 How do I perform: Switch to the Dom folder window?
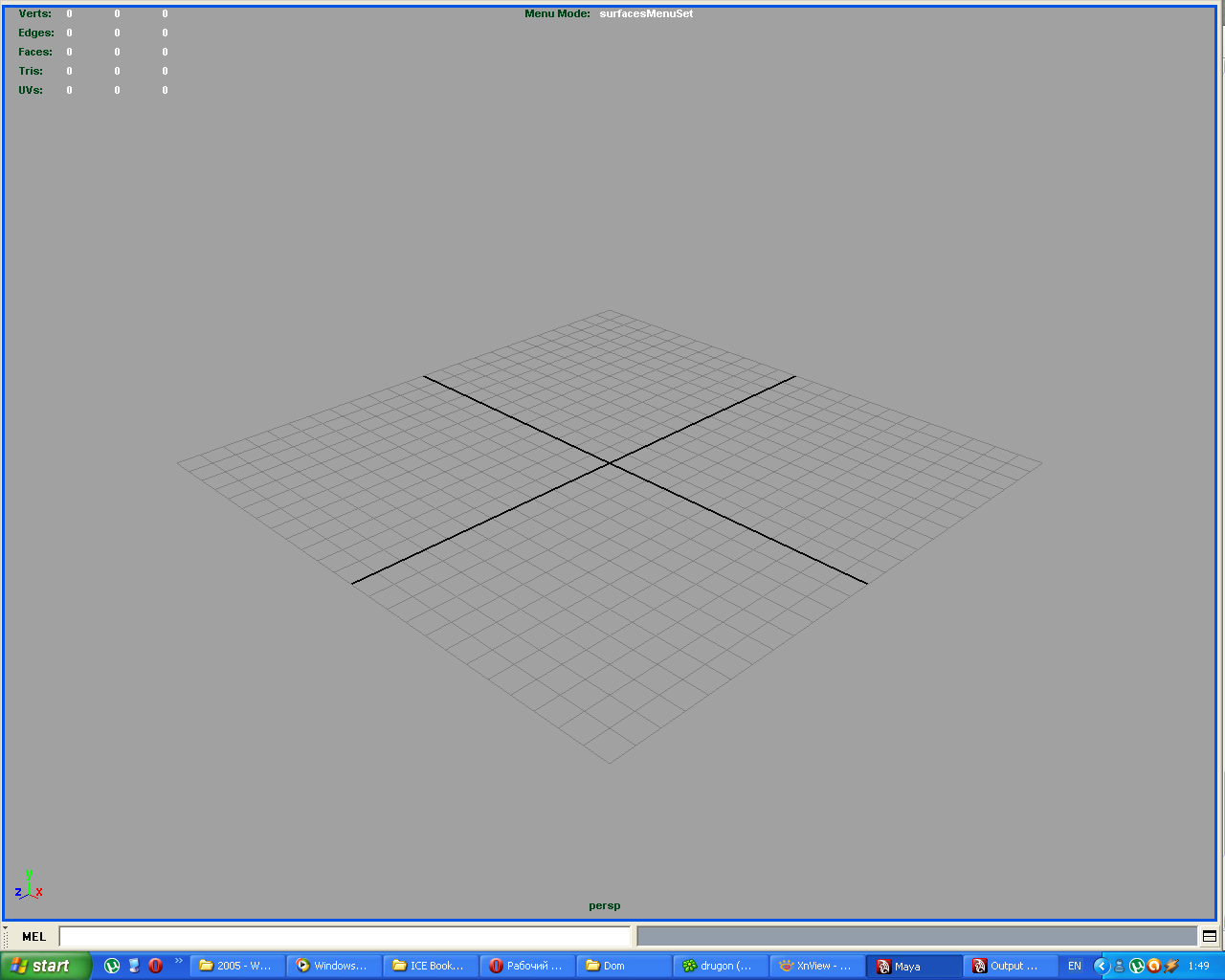[x=624, y=966]
